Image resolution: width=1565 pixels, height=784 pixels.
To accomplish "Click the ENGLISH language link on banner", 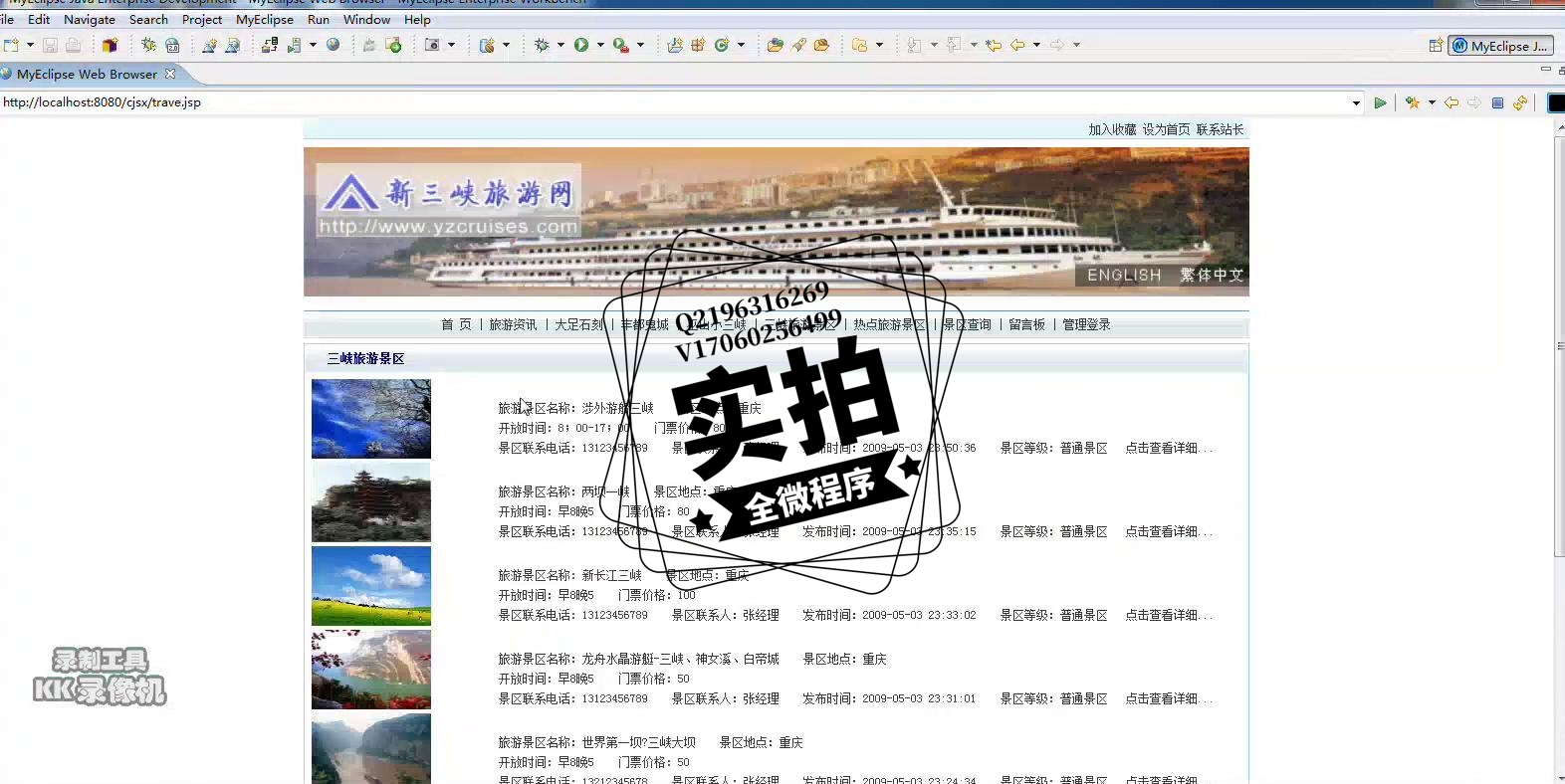I will 1124,275.
